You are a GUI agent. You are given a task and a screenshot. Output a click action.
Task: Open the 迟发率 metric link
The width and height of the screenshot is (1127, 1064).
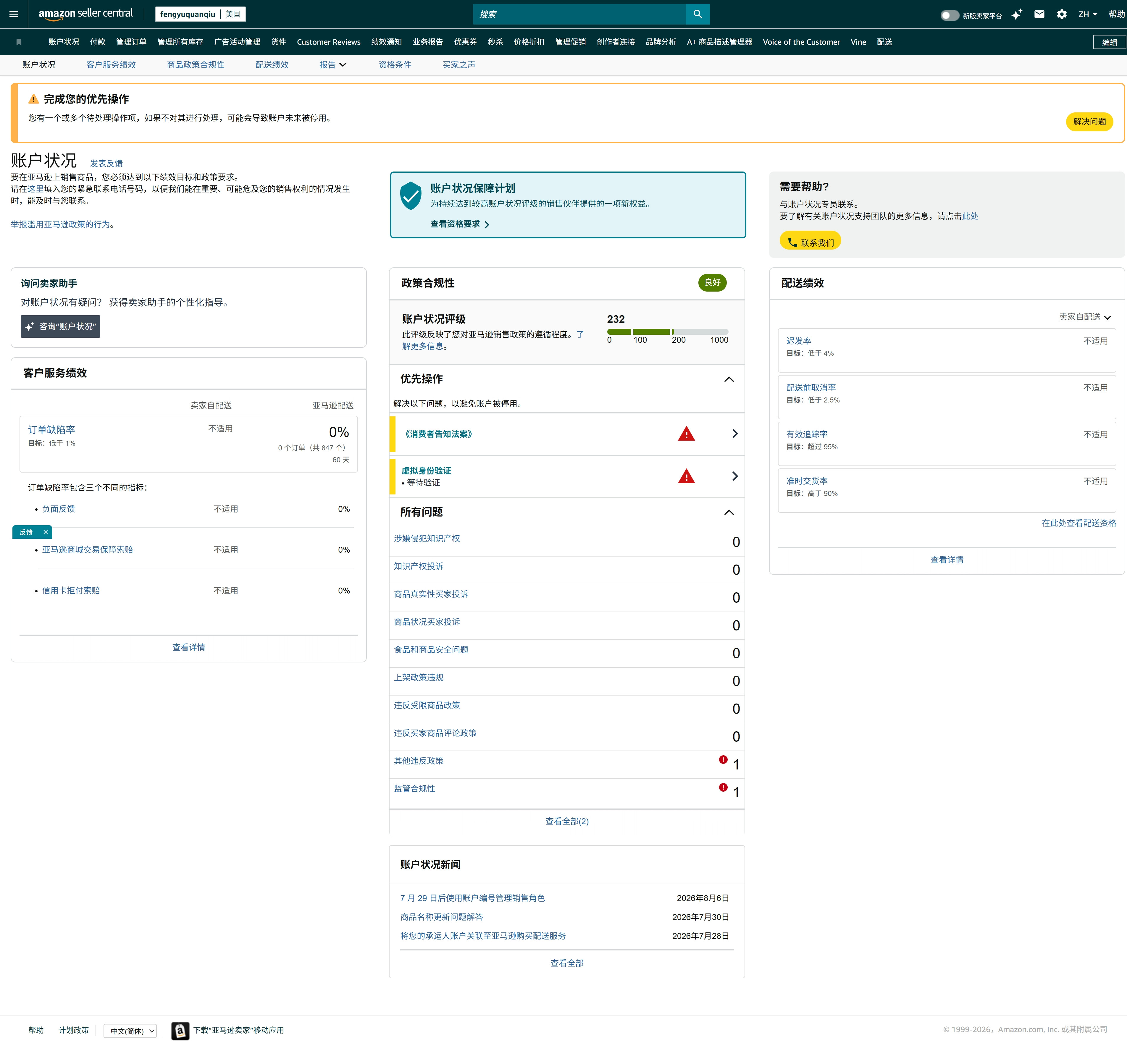click(798, 341)
